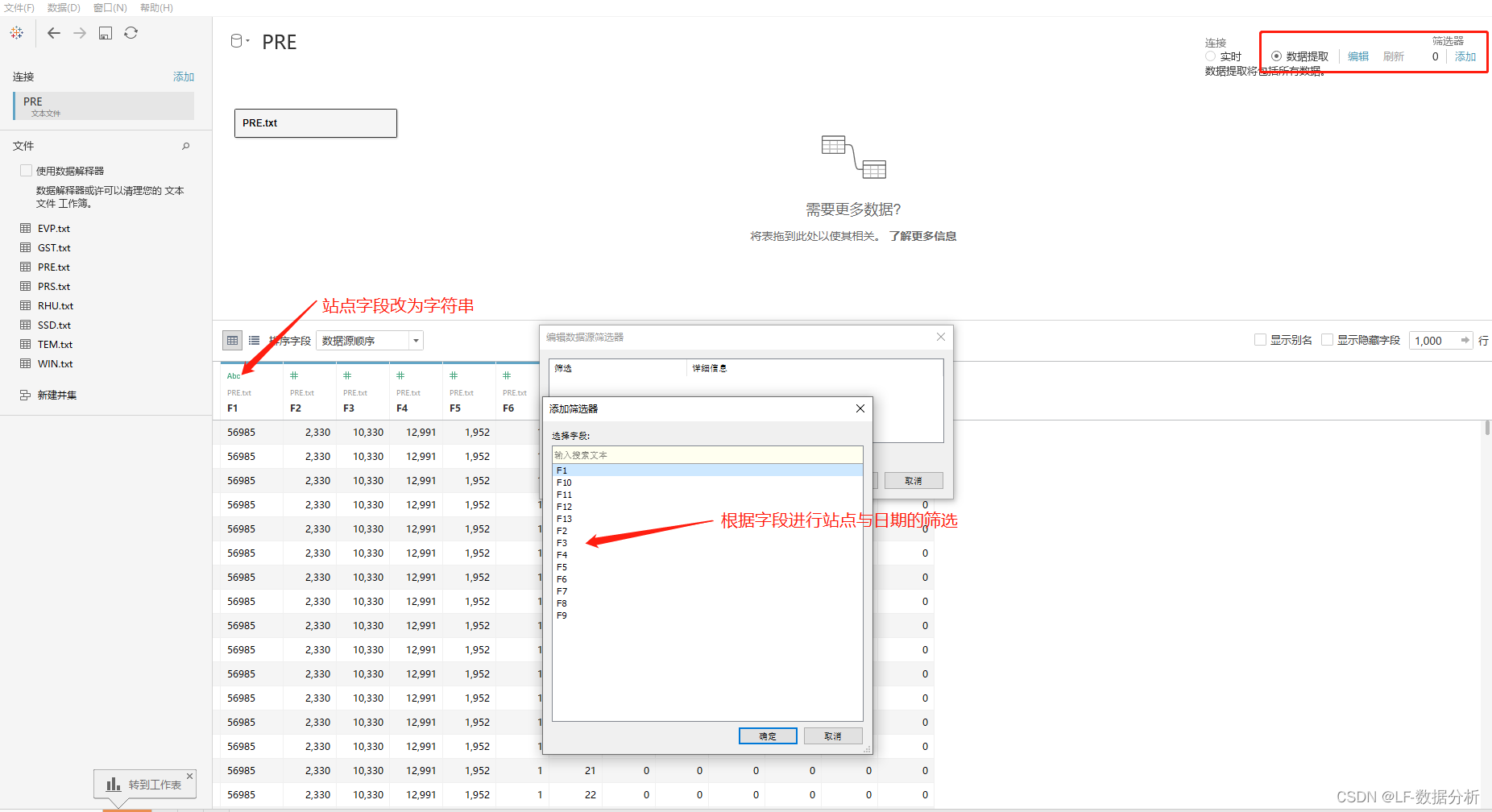The image size is (1492, 812).
Task: Search files with the magnifier icon
Action: (186, 146)
